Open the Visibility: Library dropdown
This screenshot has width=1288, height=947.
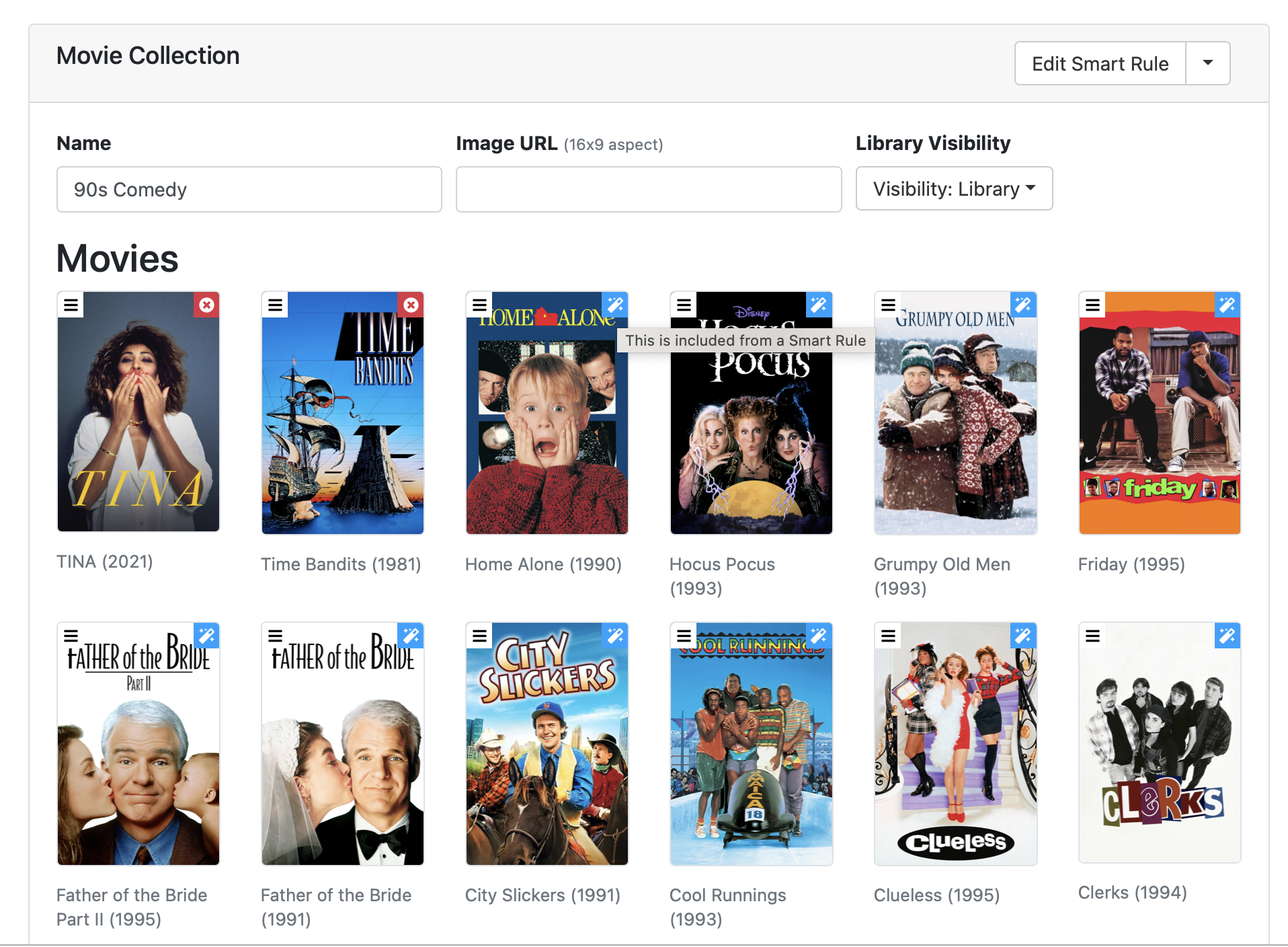(x=954, y=189)
